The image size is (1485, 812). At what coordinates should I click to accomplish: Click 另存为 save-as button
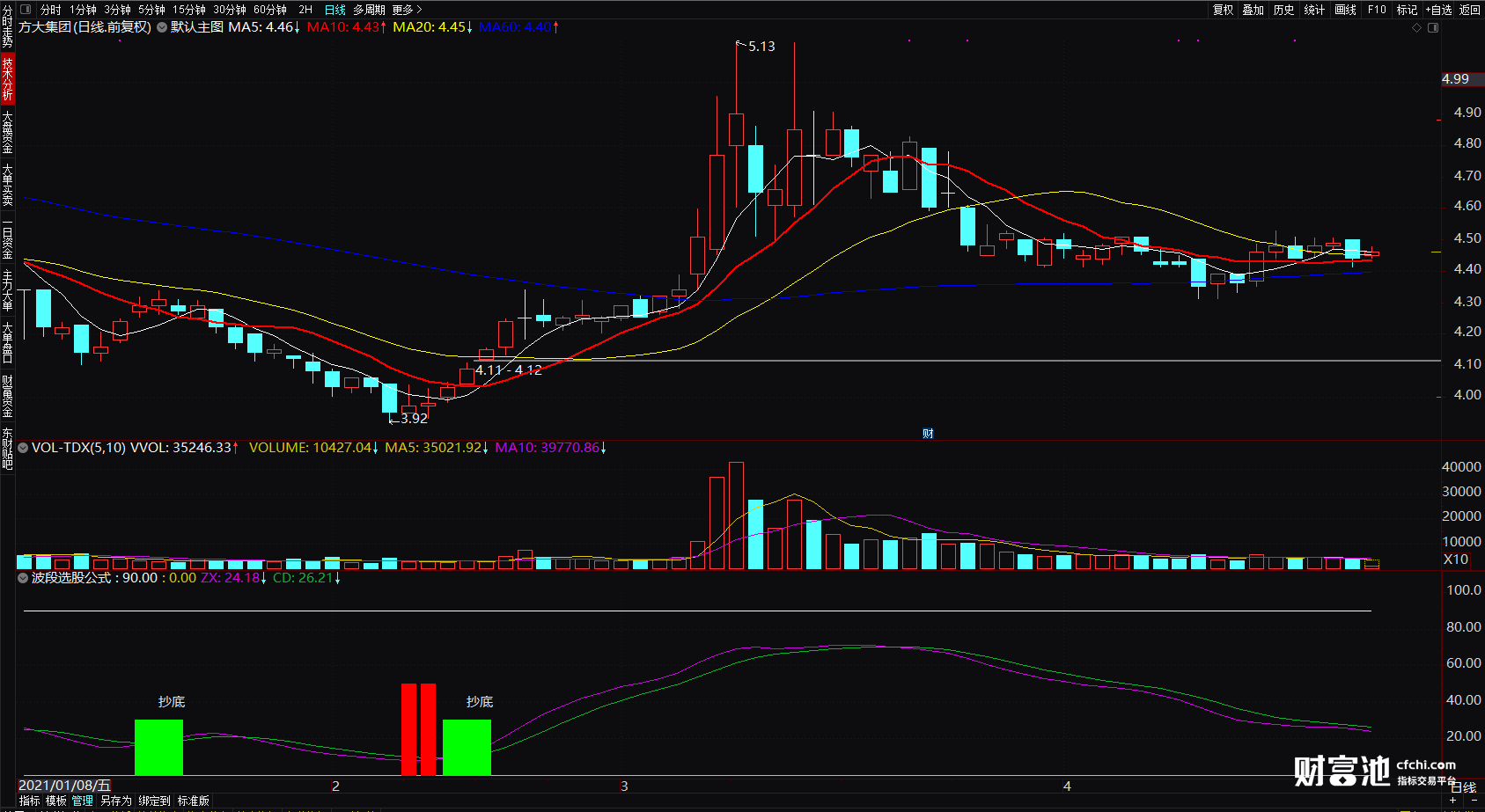click(x=116, y=801)
